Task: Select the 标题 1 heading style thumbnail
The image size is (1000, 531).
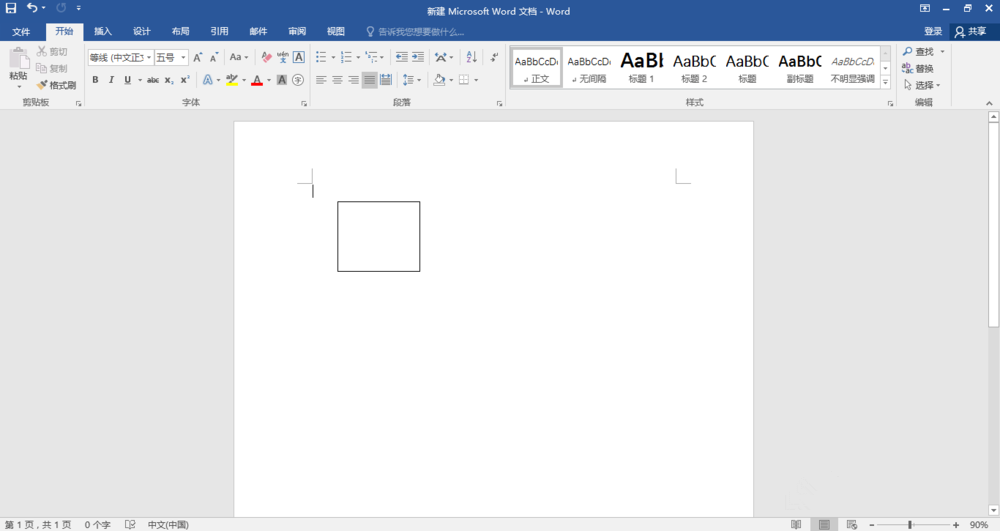Action: click(641, 66)
